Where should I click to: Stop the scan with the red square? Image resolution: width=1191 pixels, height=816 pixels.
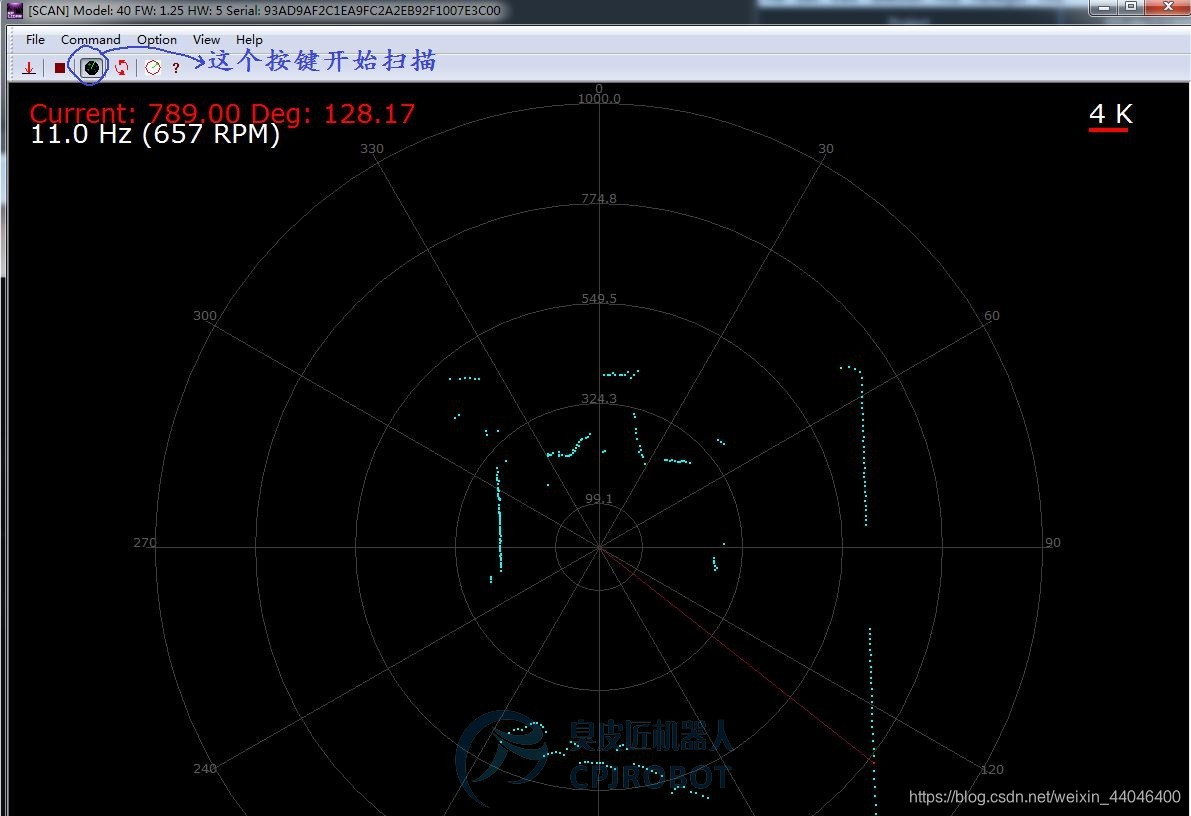pyautogui.click(x=59, y=68)
